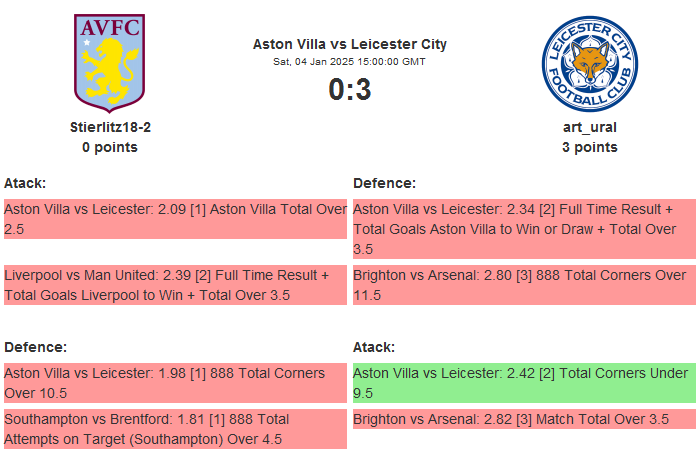
Task: Select Aston Villa Win or Draw bet
Action: [x=524, y=229]
